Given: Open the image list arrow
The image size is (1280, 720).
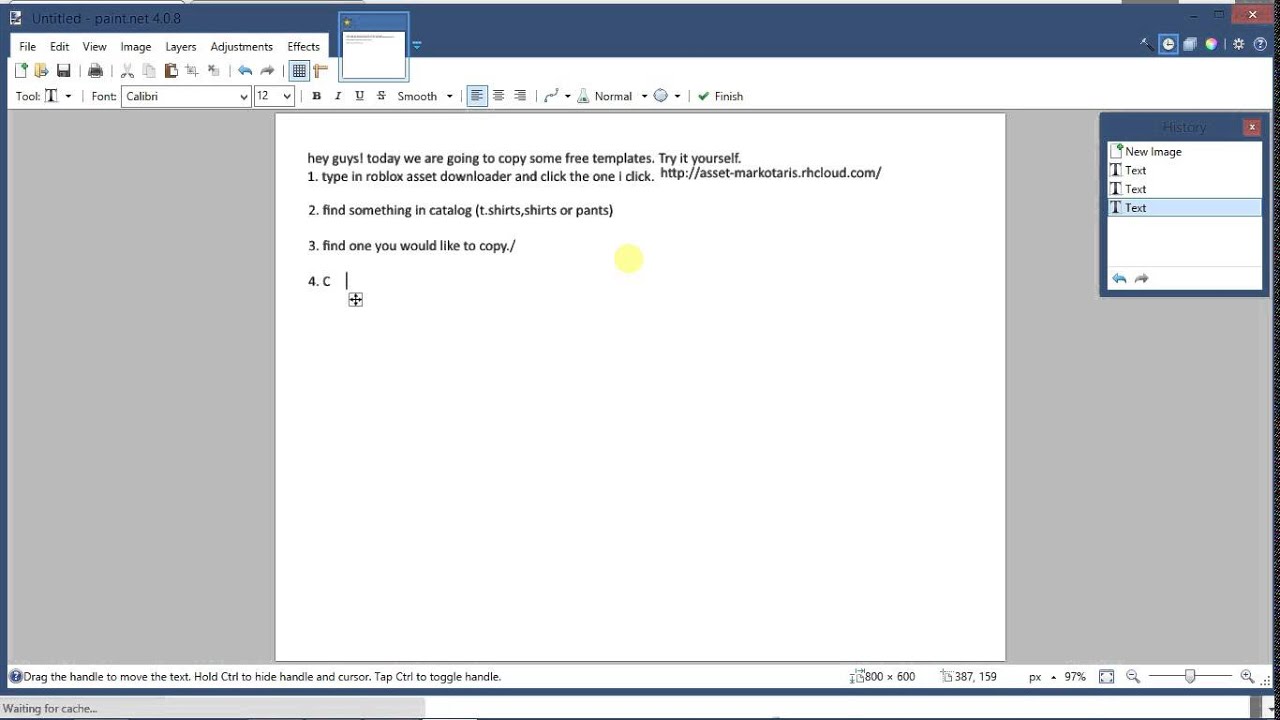Looking at the screenshot, I should coord(417,45).
